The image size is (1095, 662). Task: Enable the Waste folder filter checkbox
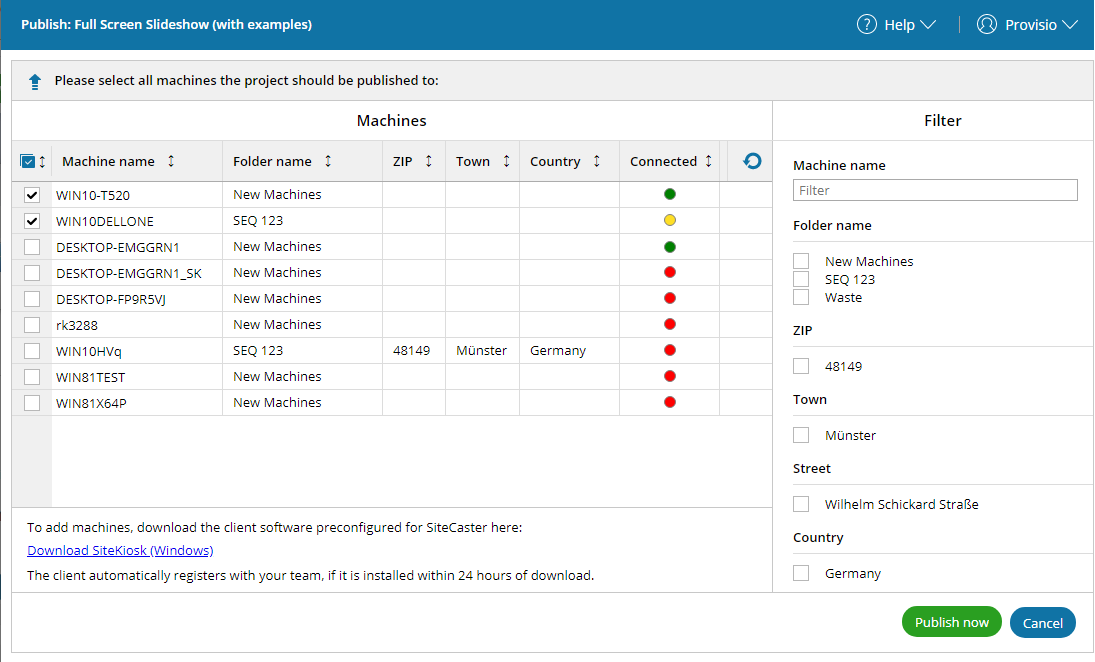pyautogui.click(x=801, y=297)
